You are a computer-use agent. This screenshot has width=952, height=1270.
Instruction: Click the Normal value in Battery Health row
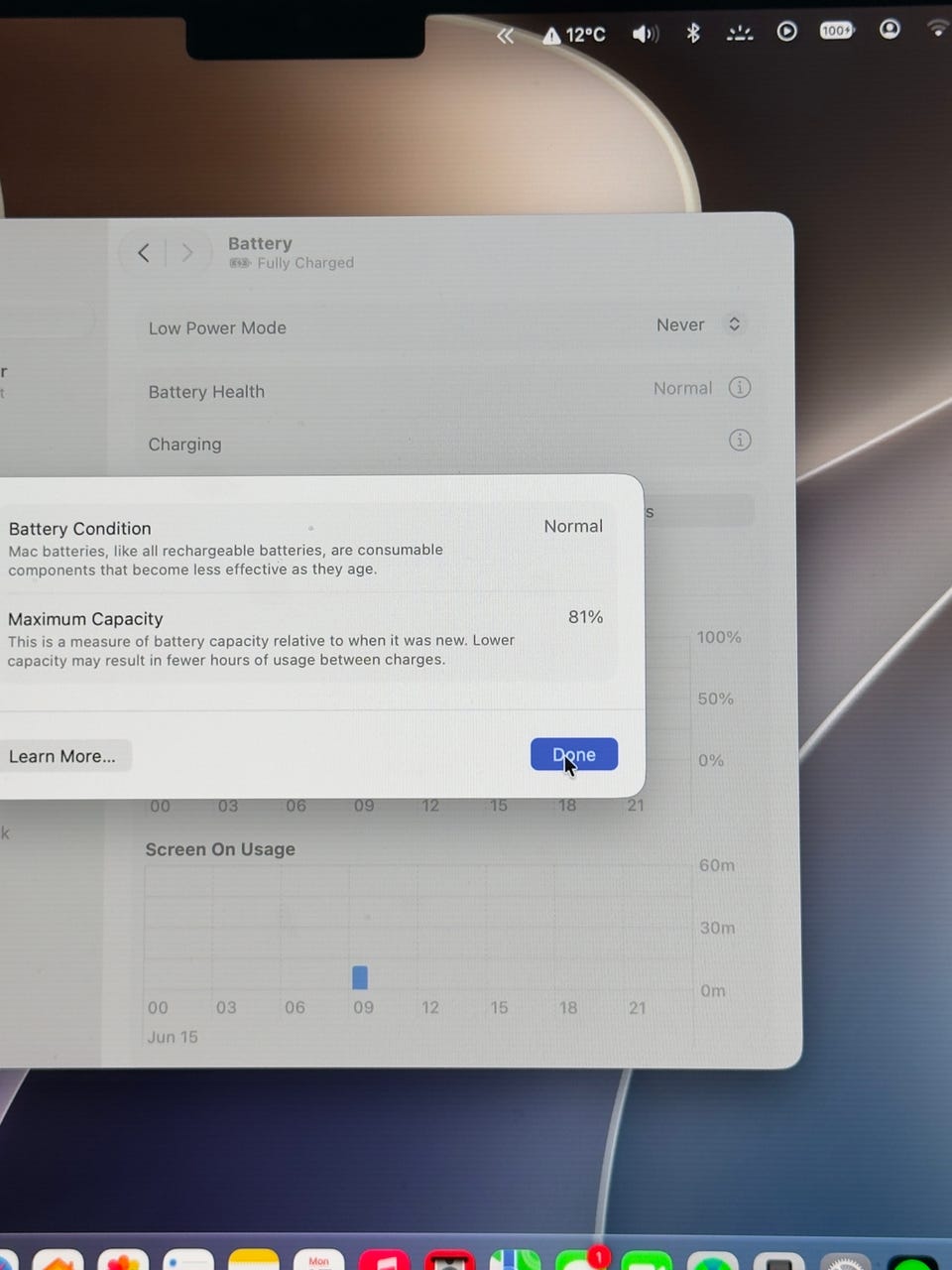(682, 388)
